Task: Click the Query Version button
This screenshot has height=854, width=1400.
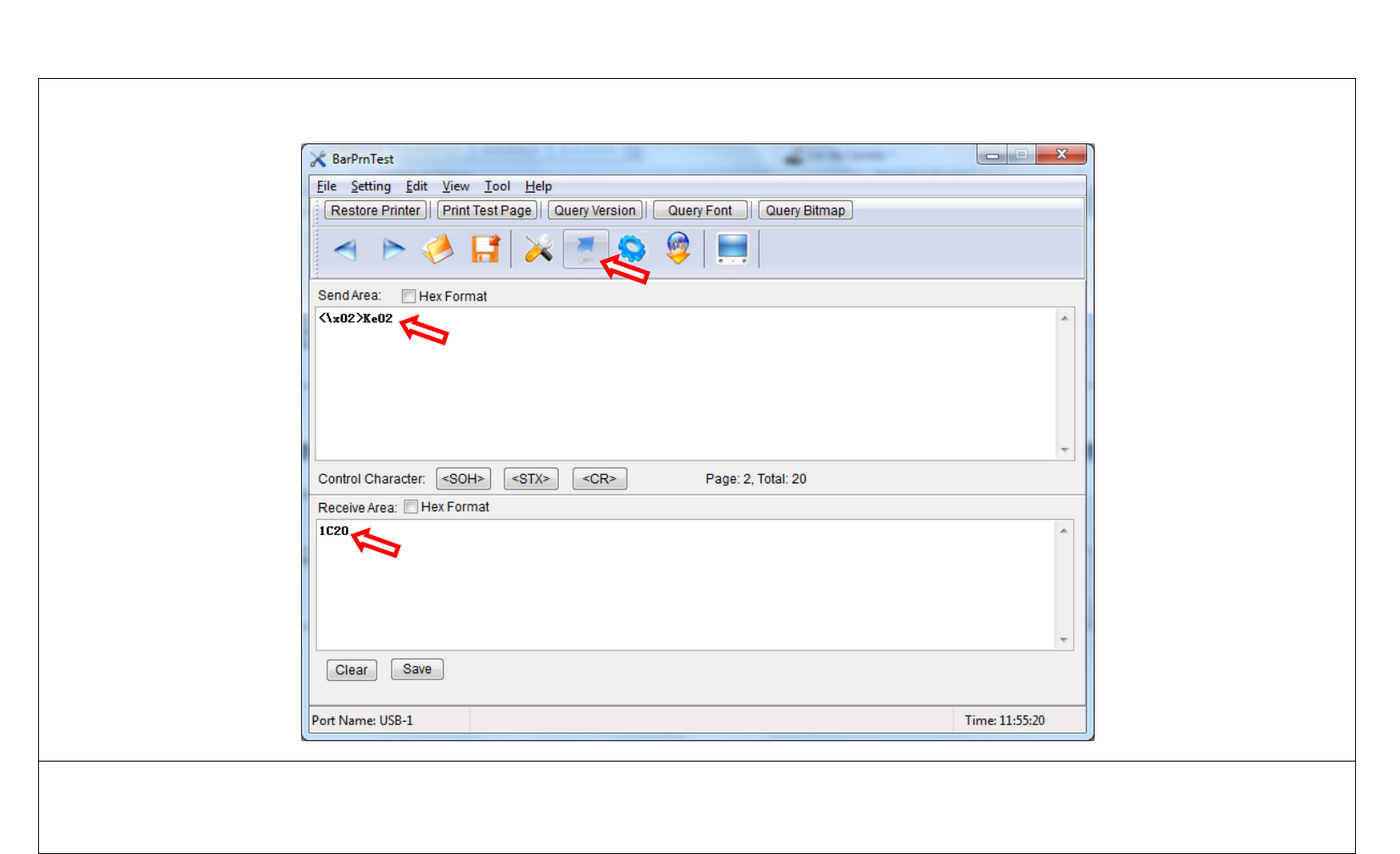Action: (594, 210)
